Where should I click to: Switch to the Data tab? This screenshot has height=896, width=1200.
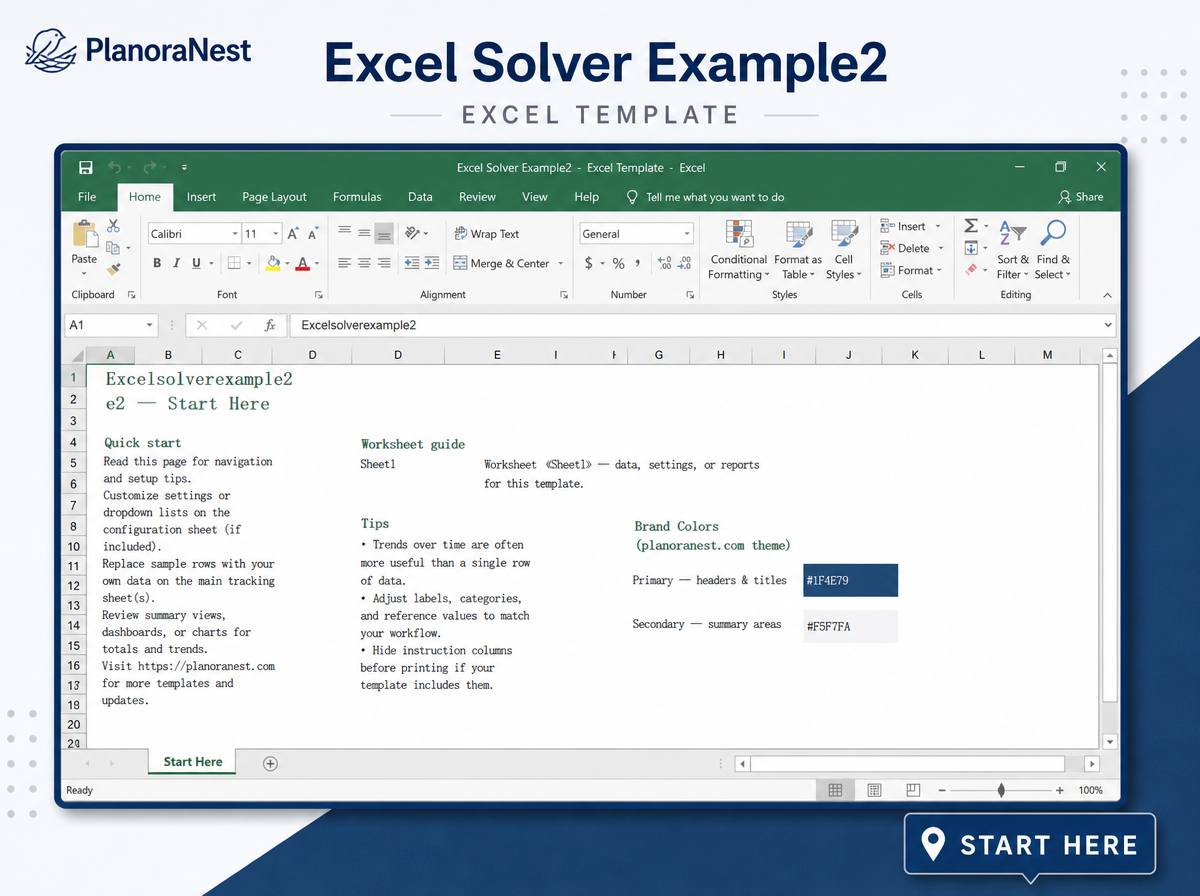tap(420, 197)
